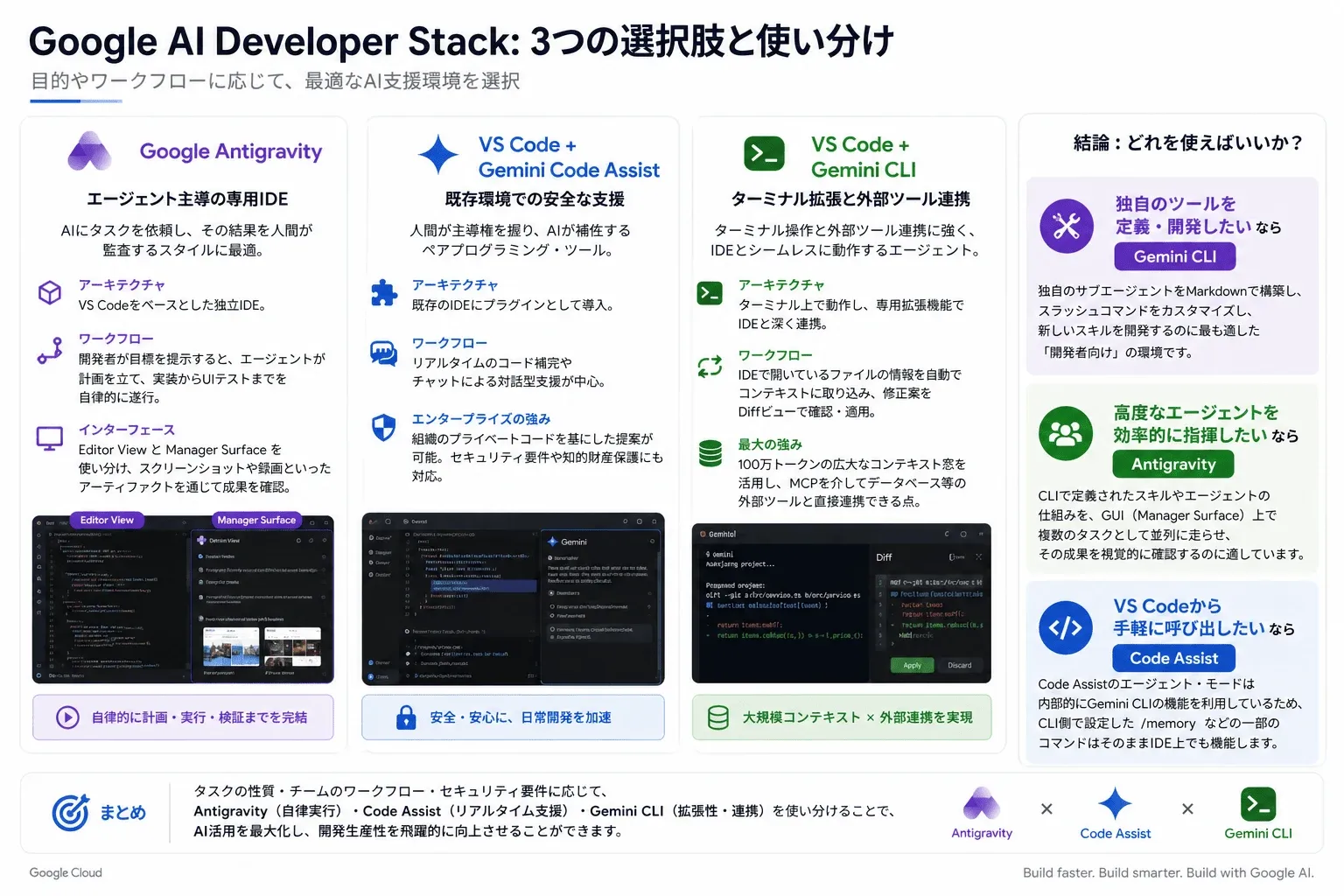Click the インターフェース label in Antigravity column
Screen dimensions: 1344x896
(127, 430)
